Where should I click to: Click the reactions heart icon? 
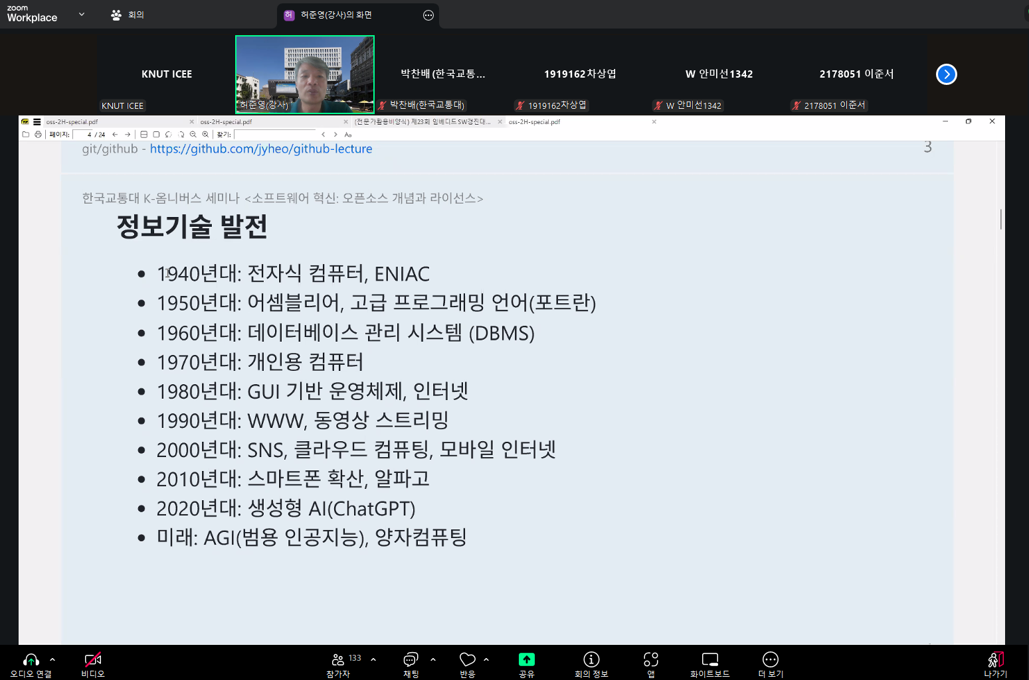click(467, 659)
